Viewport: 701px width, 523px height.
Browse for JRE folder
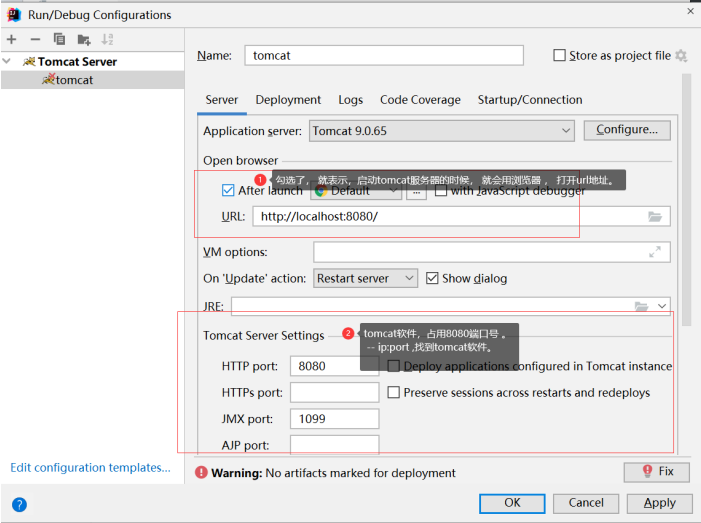[x=641, y=306]
